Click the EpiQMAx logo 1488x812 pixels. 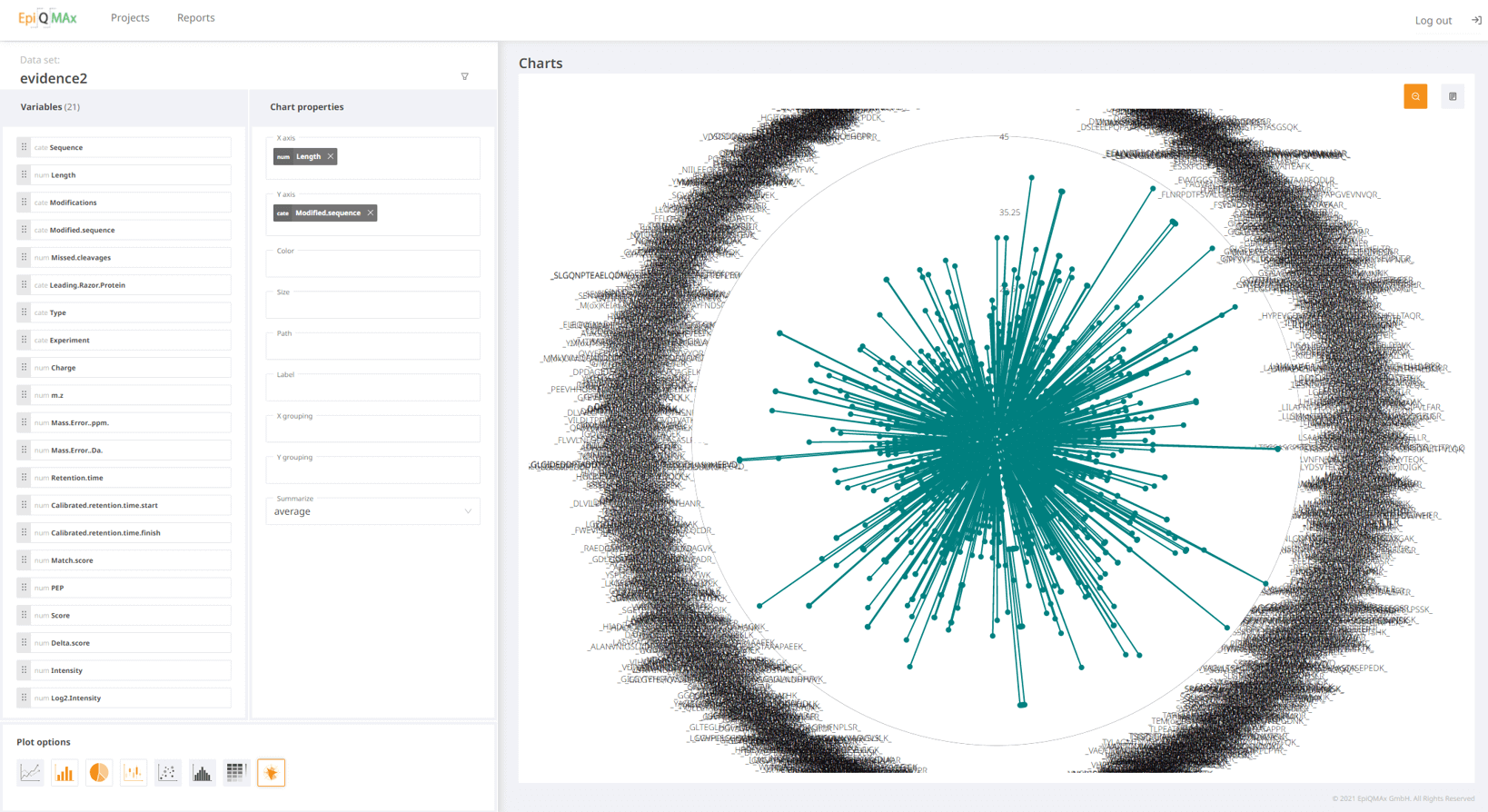click(47, 18)
